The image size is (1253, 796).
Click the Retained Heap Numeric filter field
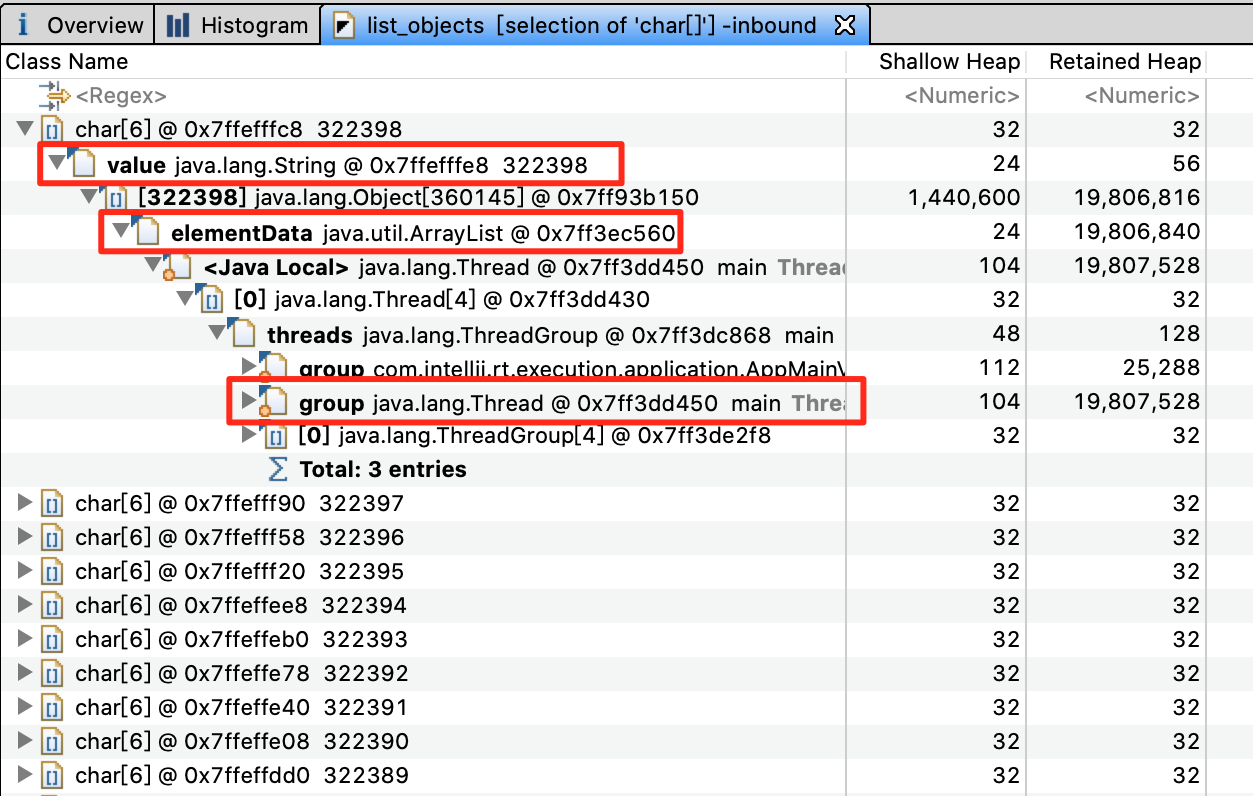coord(1142,96)
